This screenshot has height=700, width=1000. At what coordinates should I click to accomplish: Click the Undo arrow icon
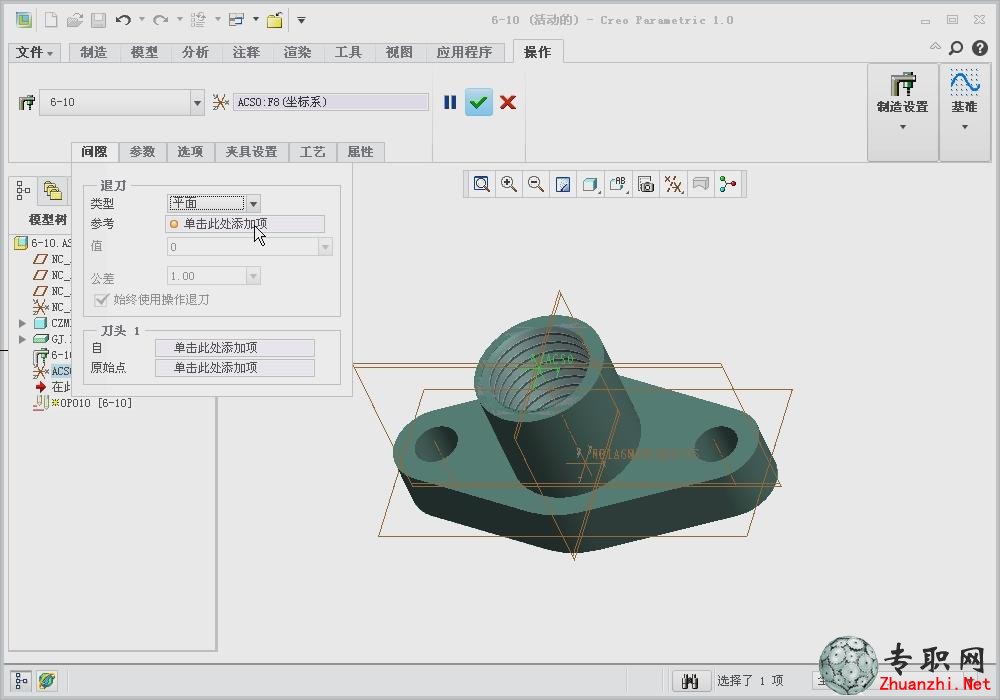pyautogui.click(x=123, y=20)
